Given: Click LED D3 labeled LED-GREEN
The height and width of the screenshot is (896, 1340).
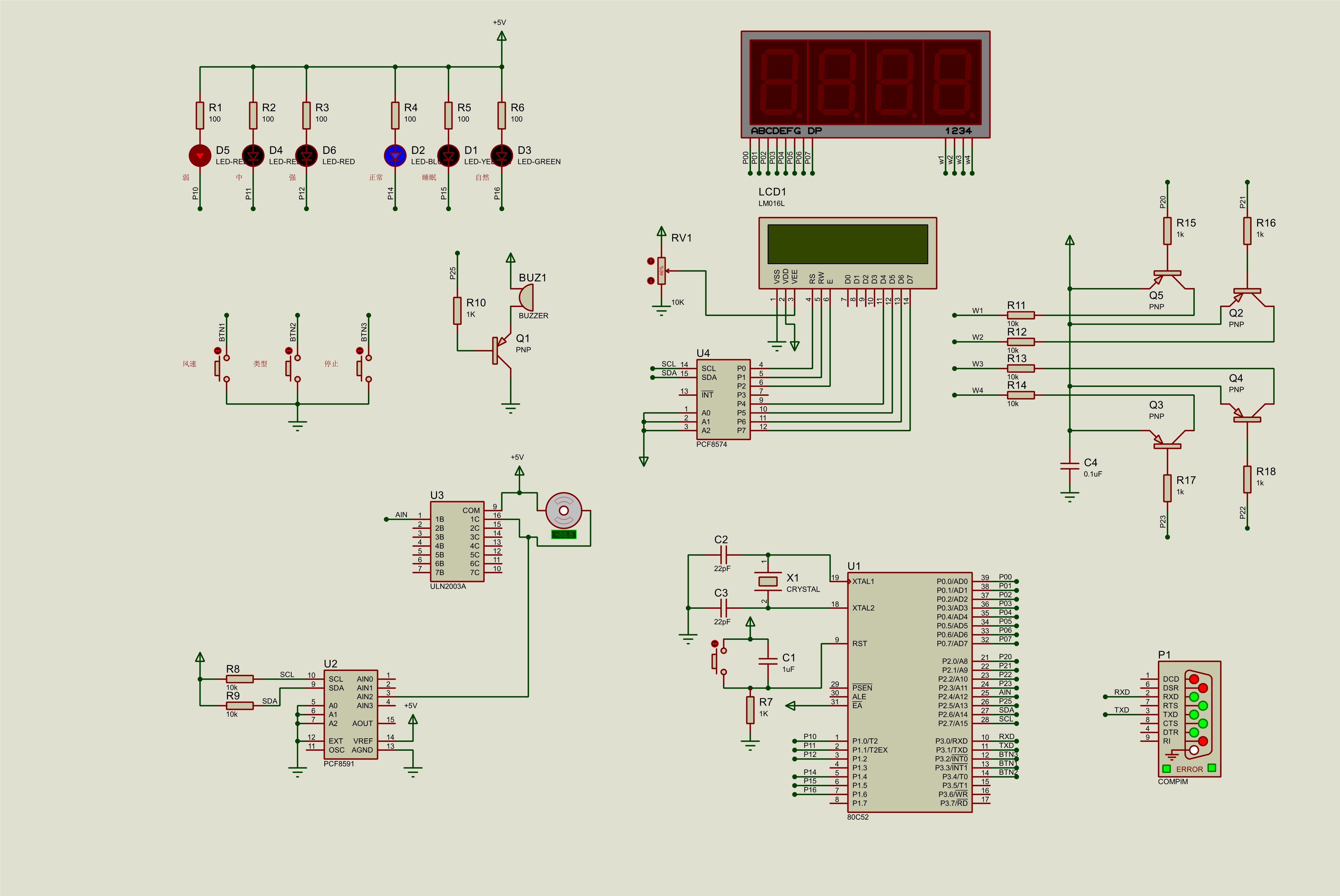Looking at the screenshot, I should point(502,155).
